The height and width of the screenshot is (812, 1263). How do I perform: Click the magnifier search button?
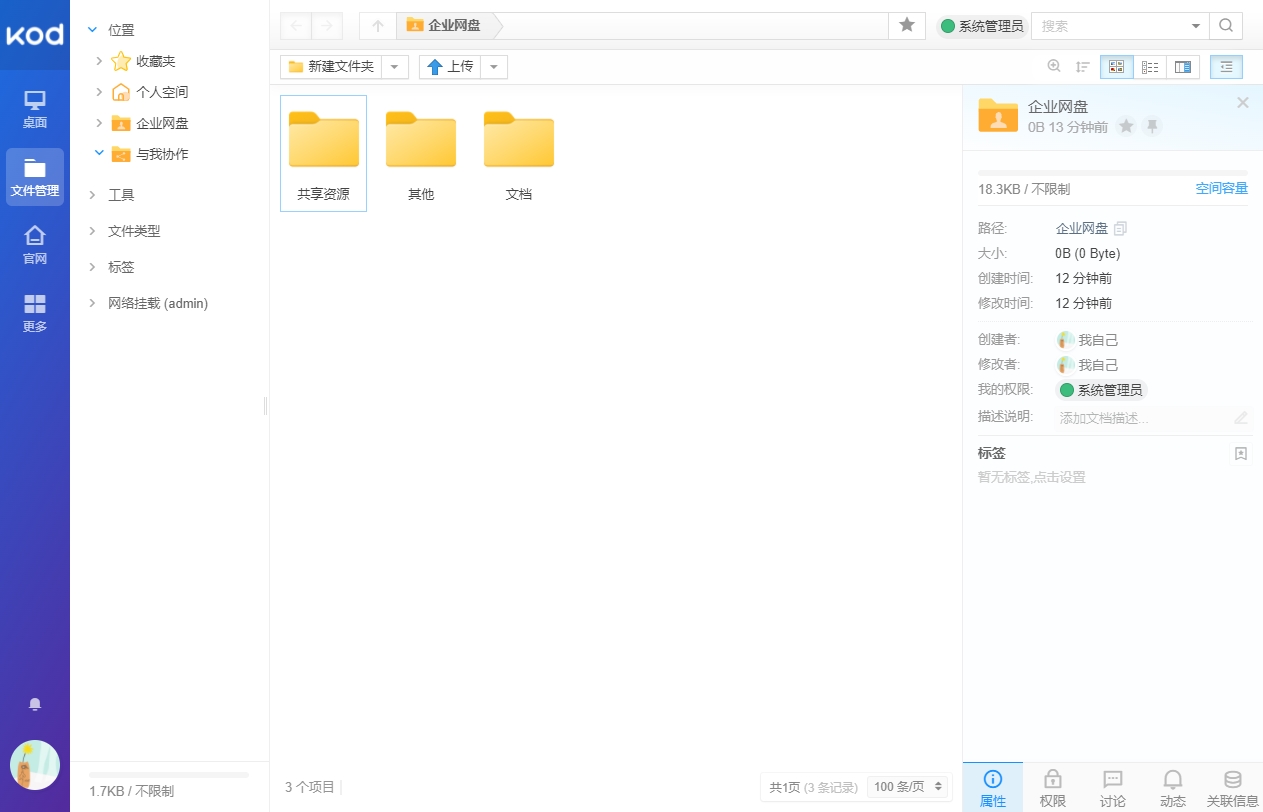(x=1226, y=26)
